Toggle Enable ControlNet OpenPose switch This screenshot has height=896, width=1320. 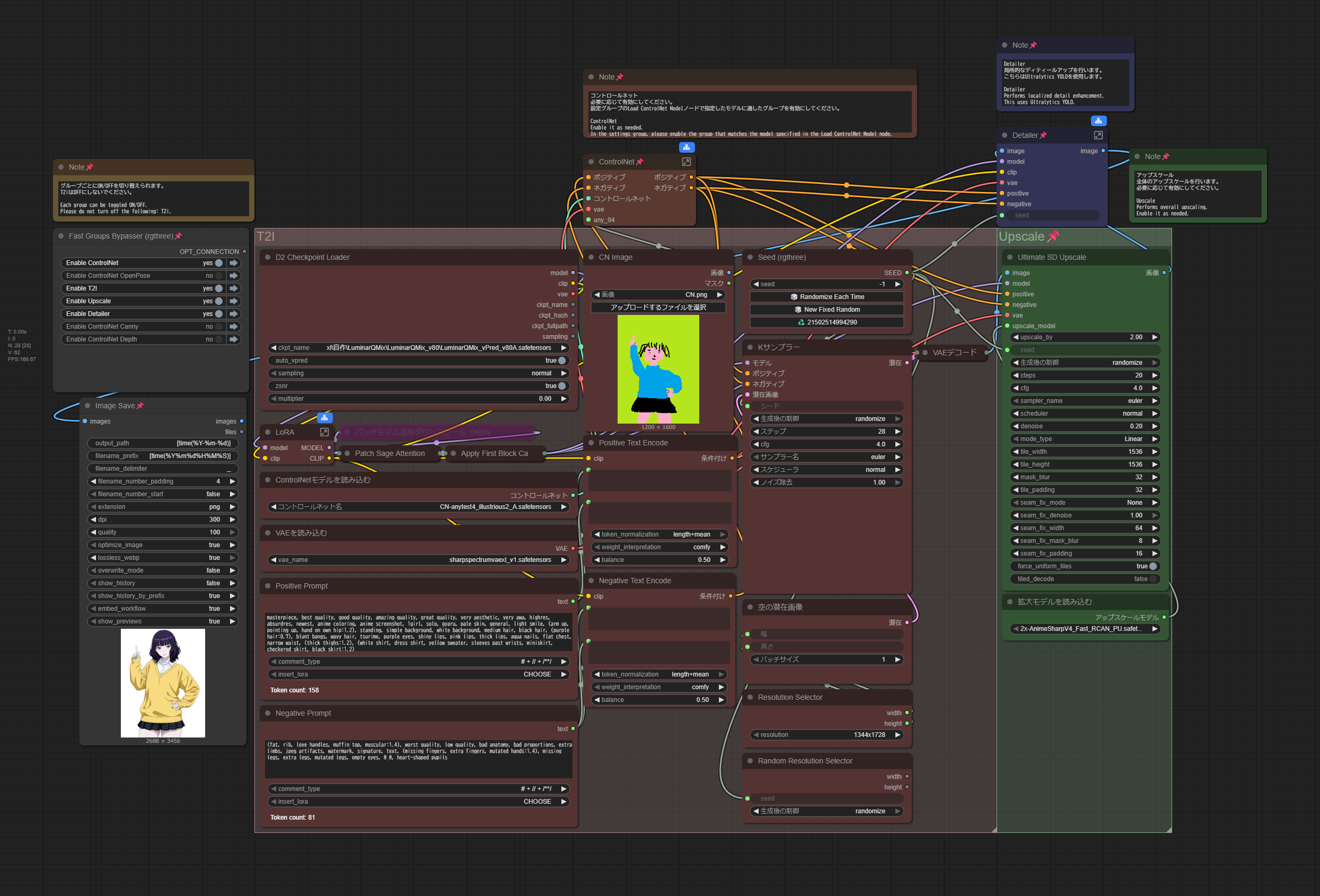[x=218, y=276]
